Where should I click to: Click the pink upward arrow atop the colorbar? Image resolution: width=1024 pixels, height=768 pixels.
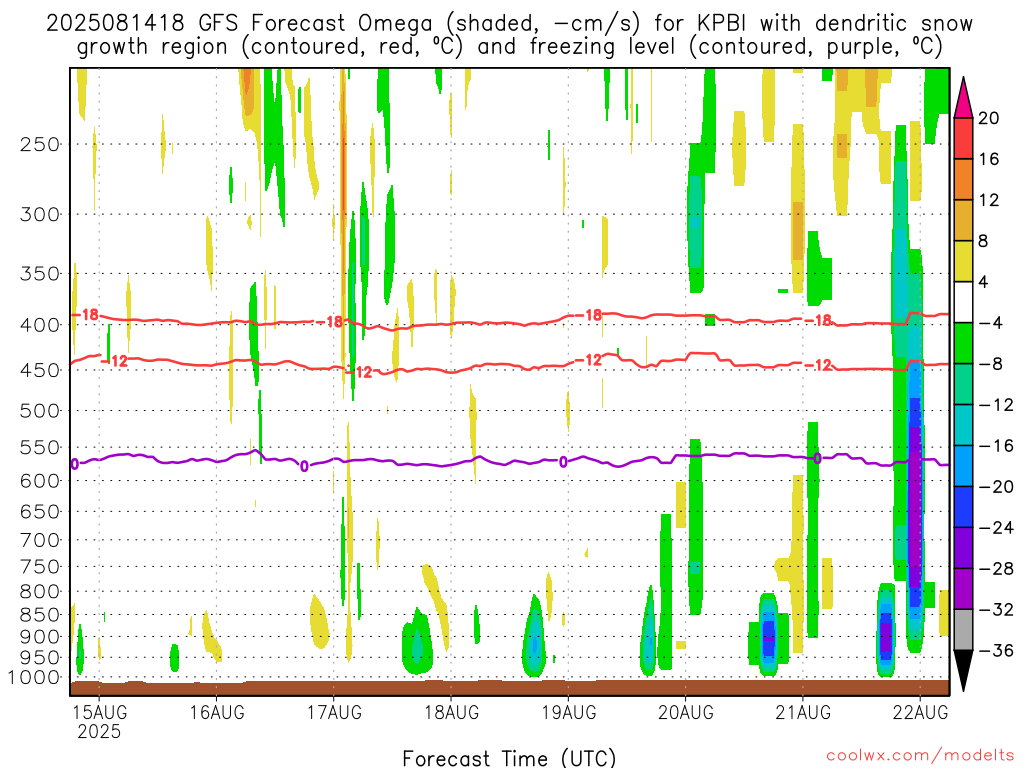click(x=963, y=98)
